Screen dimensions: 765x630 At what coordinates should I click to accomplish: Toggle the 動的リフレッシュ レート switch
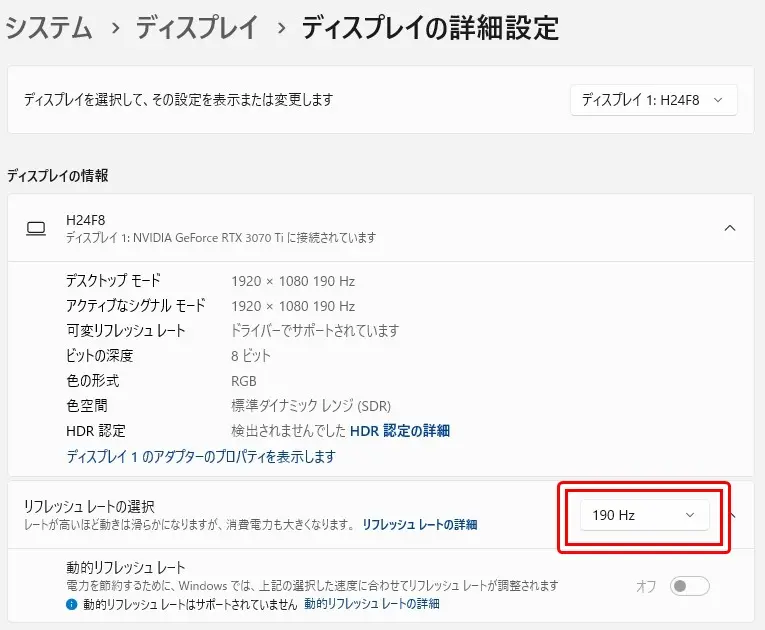pyautogui.click(x=689, y=586)
